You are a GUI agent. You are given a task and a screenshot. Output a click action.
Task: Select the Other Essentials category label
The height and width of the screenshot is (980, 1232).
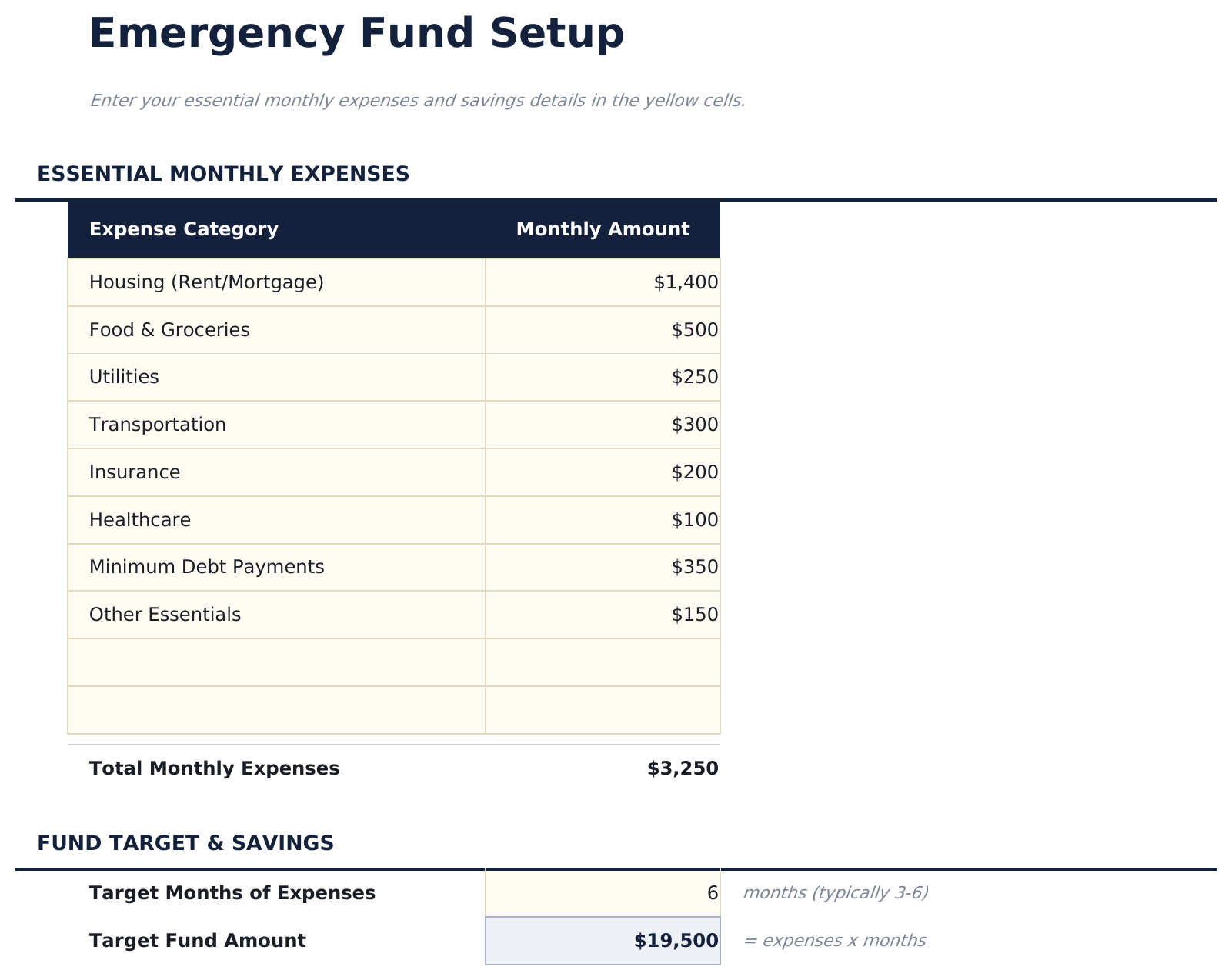[x=165, y=615]
